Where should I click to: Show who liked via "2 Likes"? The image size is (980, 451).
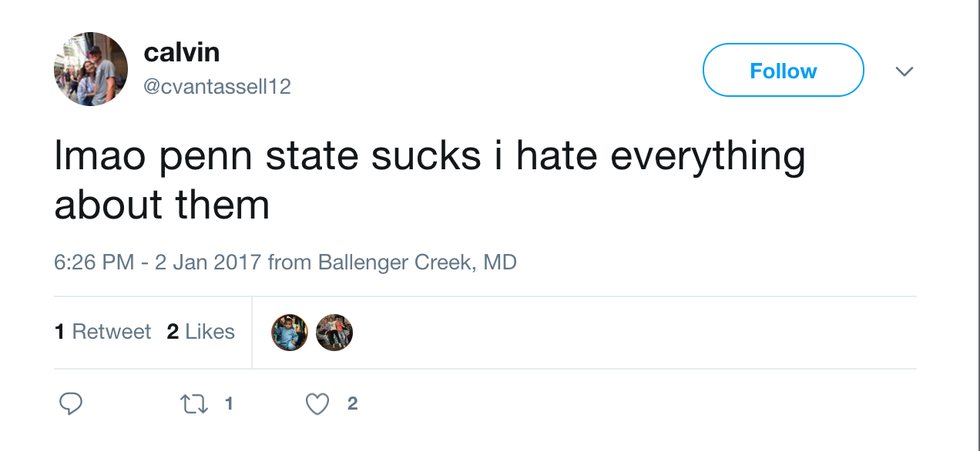[x=201, y=332]
